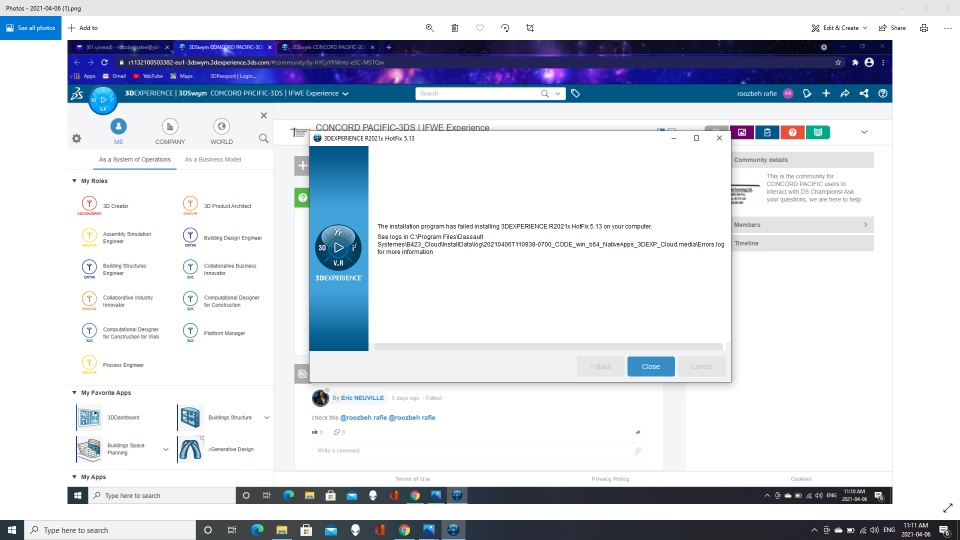The height and width of the screenshot is (540, 960).
Task: Collapse the My Favorite Apps section
Action: click(x=75, y=392)
